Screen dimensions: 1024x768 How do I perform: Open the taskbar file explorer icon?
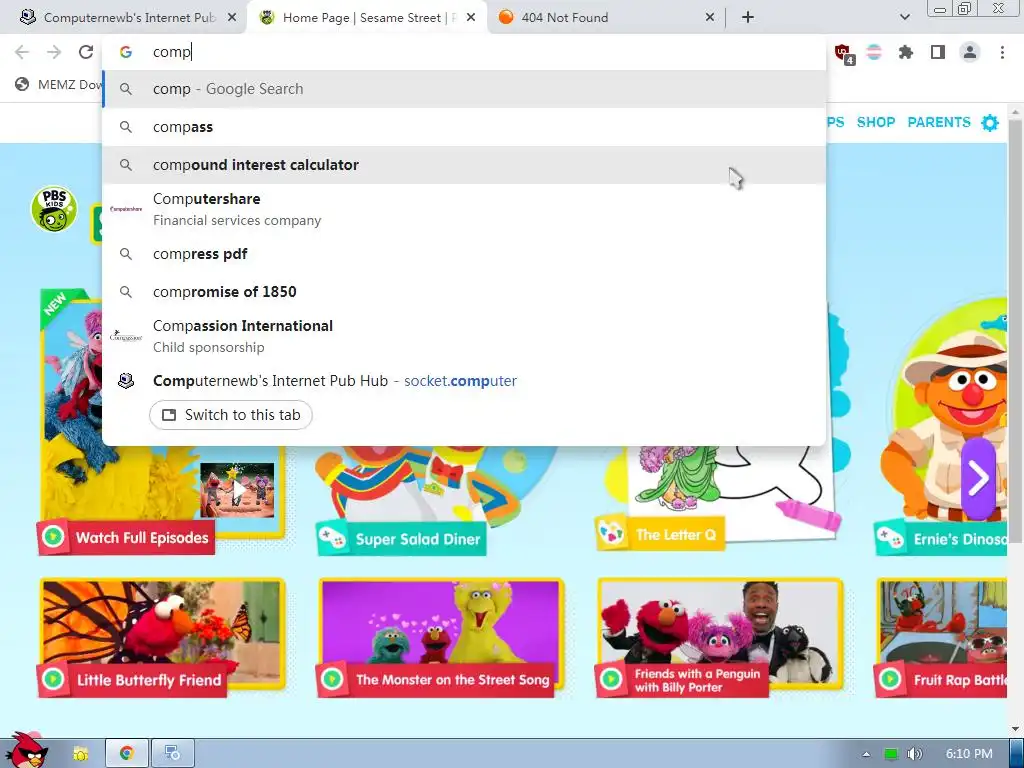pyautogui.click(x=80, y=754)
